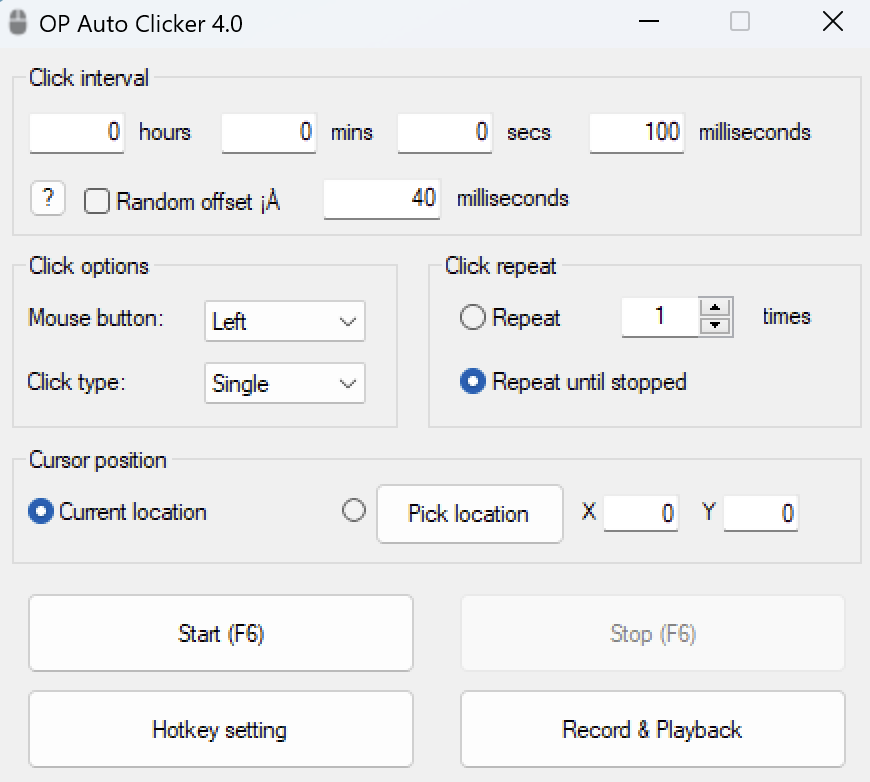The height and width of the screenshot is (782, 870).
Task: Increase repeat count with up arrow
Action: [x=715, y=307]
